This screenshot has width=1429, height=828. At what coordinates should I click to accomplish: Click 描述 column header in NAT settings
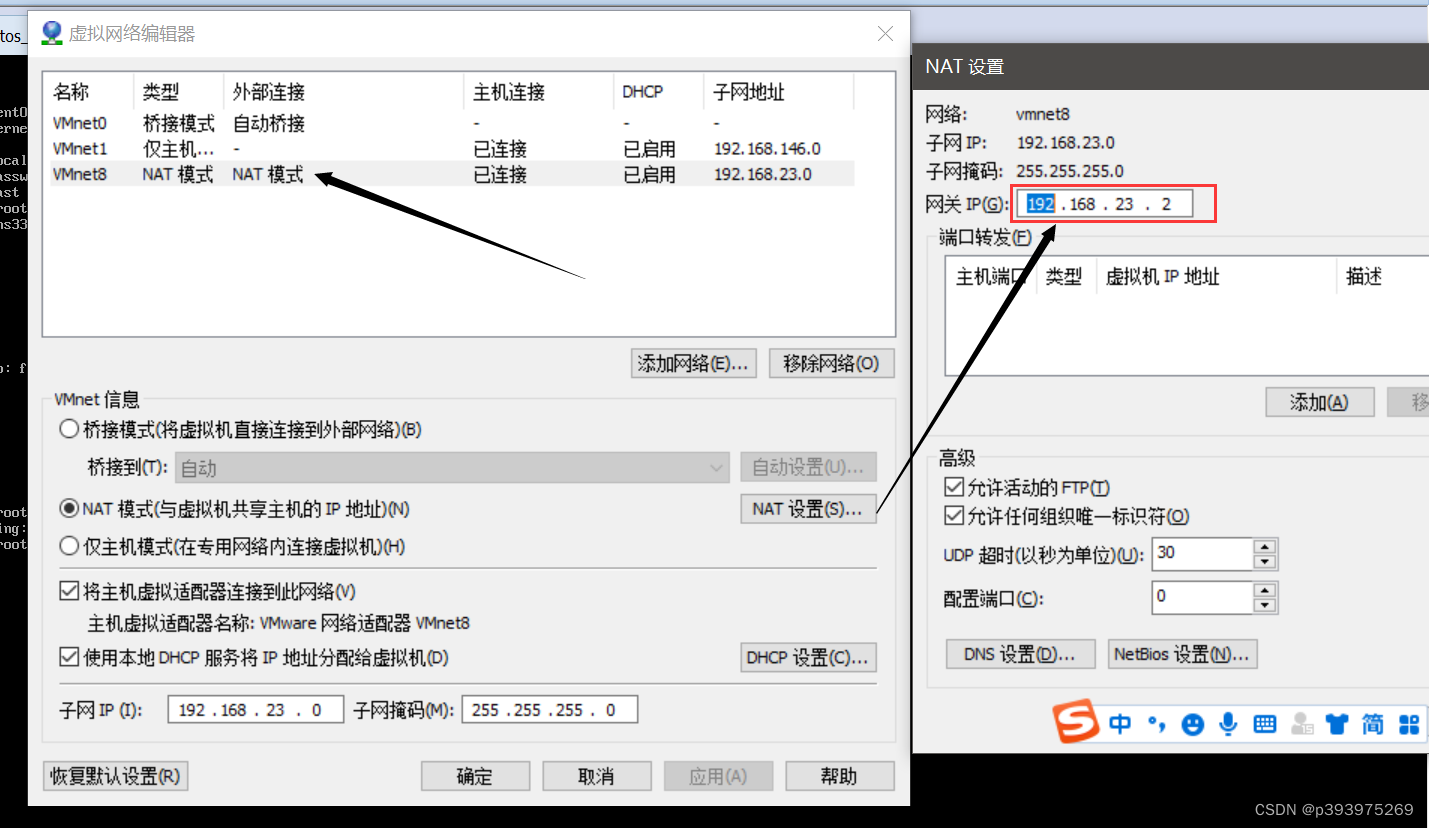1382,277
